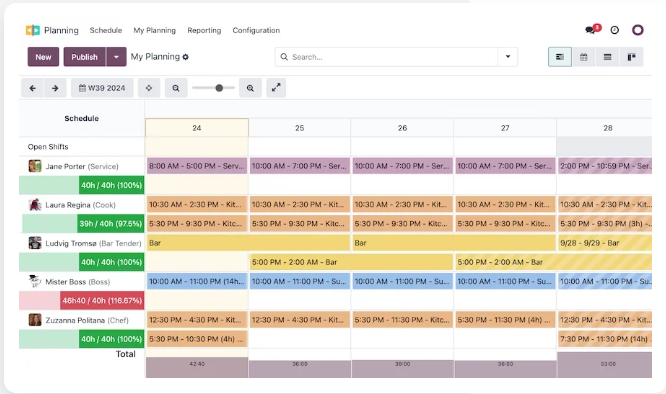
Task: Switch to the list view icon
Action: pos(607,57)
